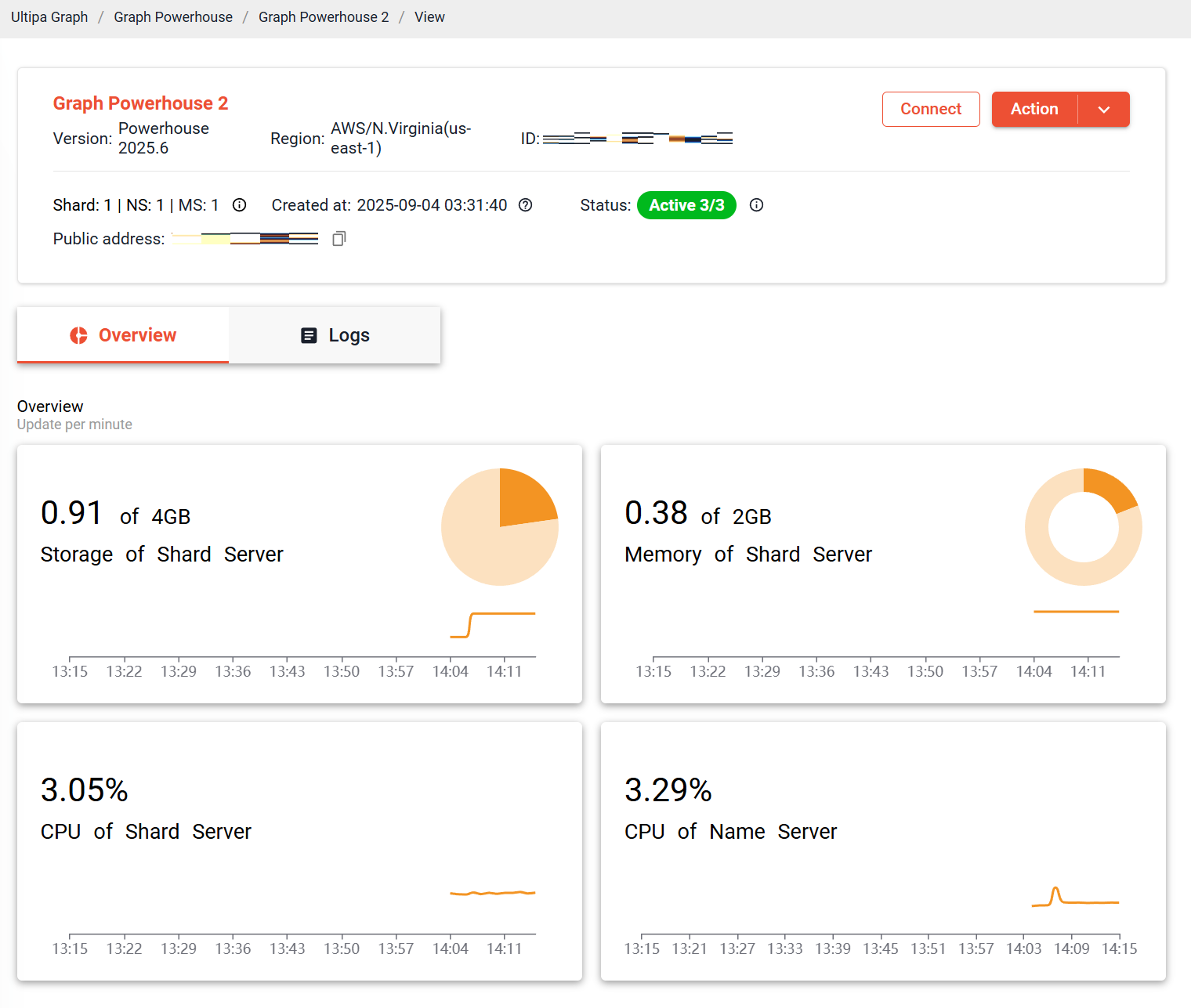Expand the Action dropdown arrow
This screenshot has width=1191, height=1008.
coord(1104,110)
